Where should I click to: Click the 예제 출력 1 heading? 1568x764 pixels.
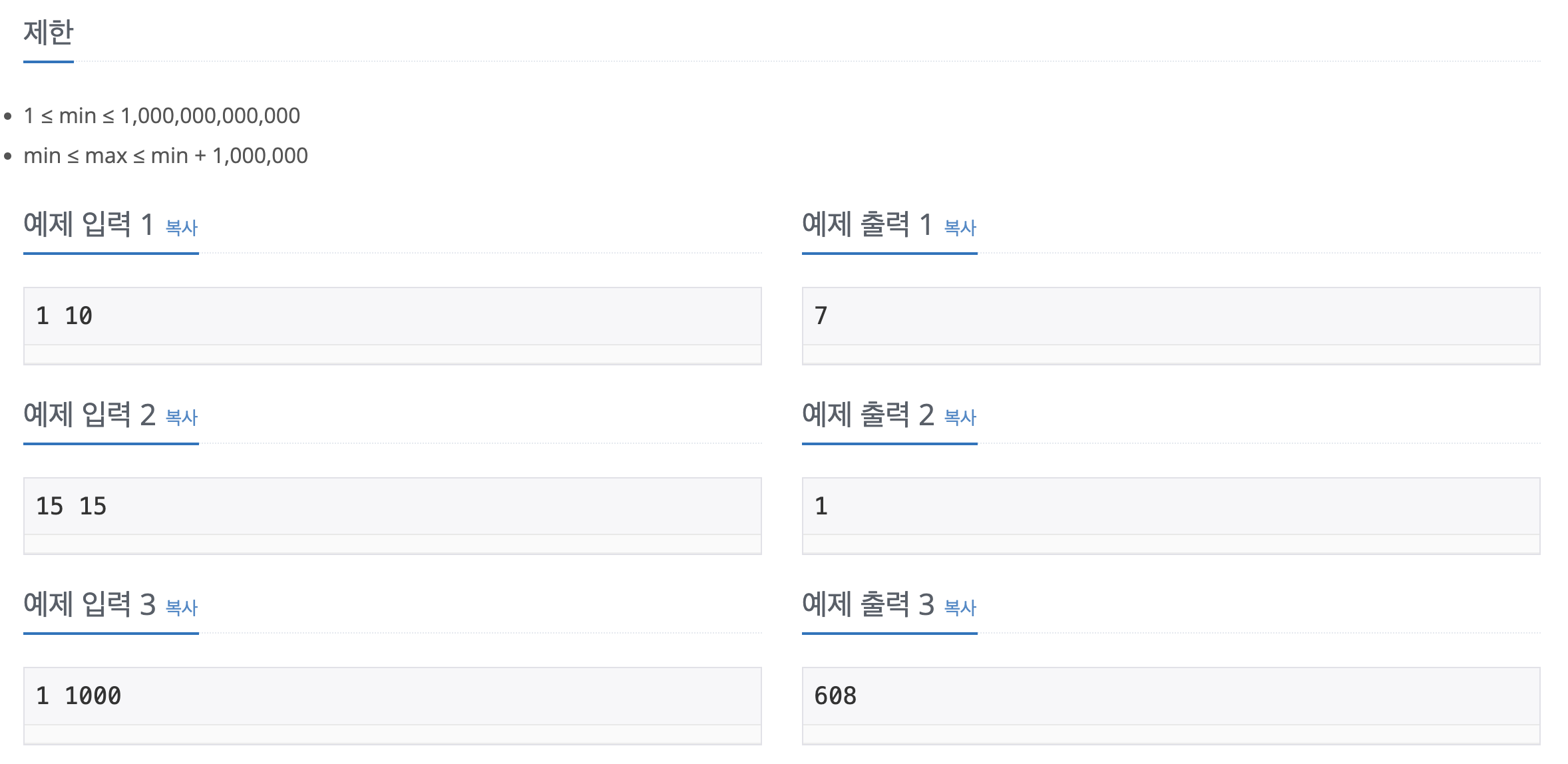pyautogui.click(x=868, y=224)
